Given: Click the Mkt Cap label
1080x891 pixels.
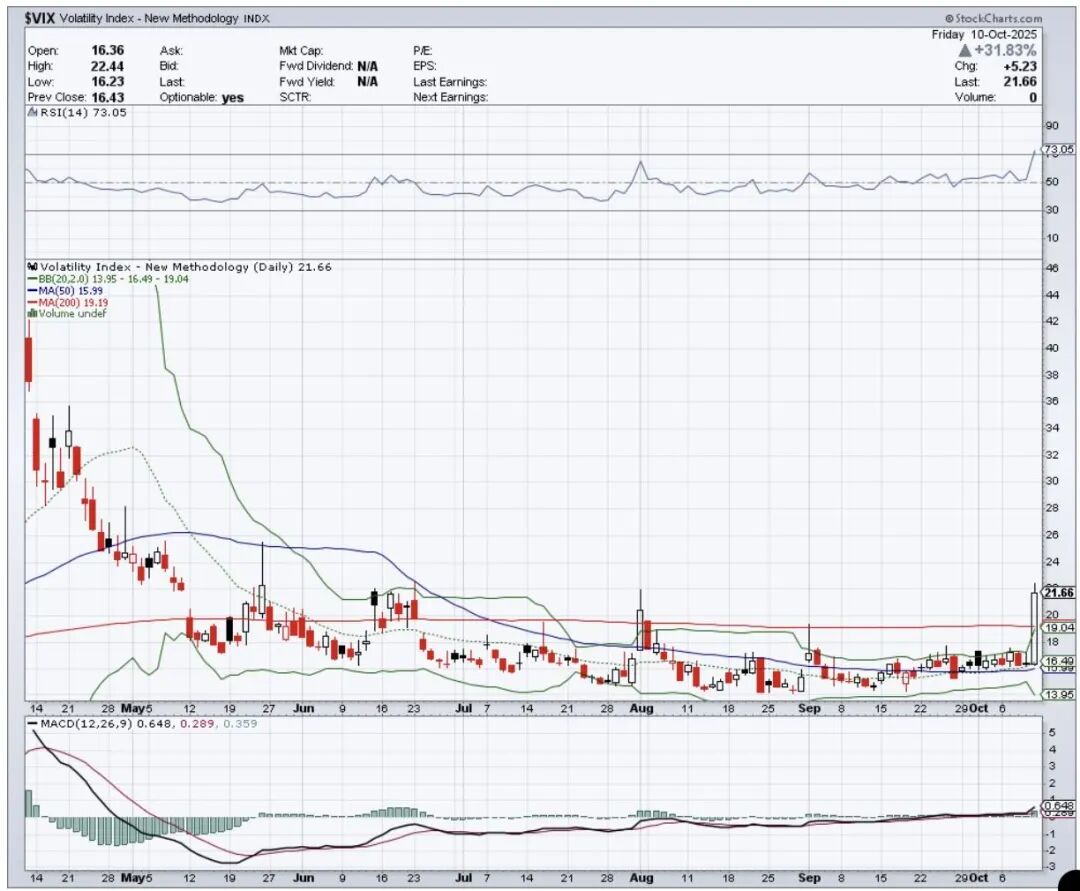Looking at the screenshot, I should (301, 50).
